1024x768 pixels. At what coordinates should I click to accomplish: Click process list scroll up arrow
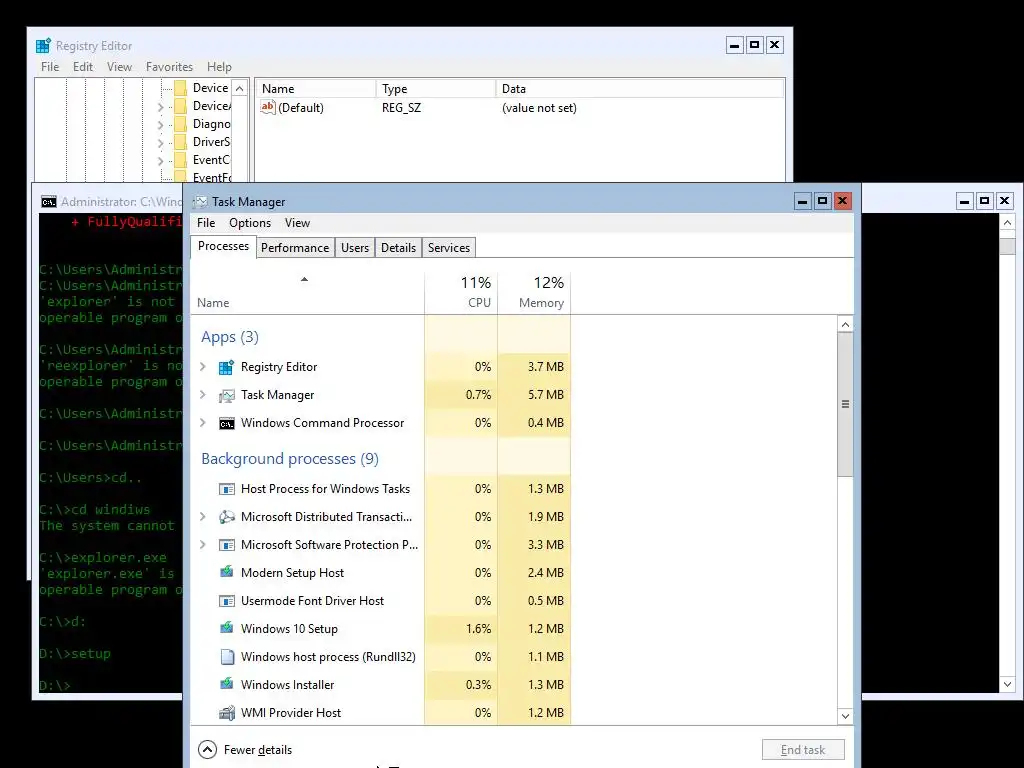(845, 325)
